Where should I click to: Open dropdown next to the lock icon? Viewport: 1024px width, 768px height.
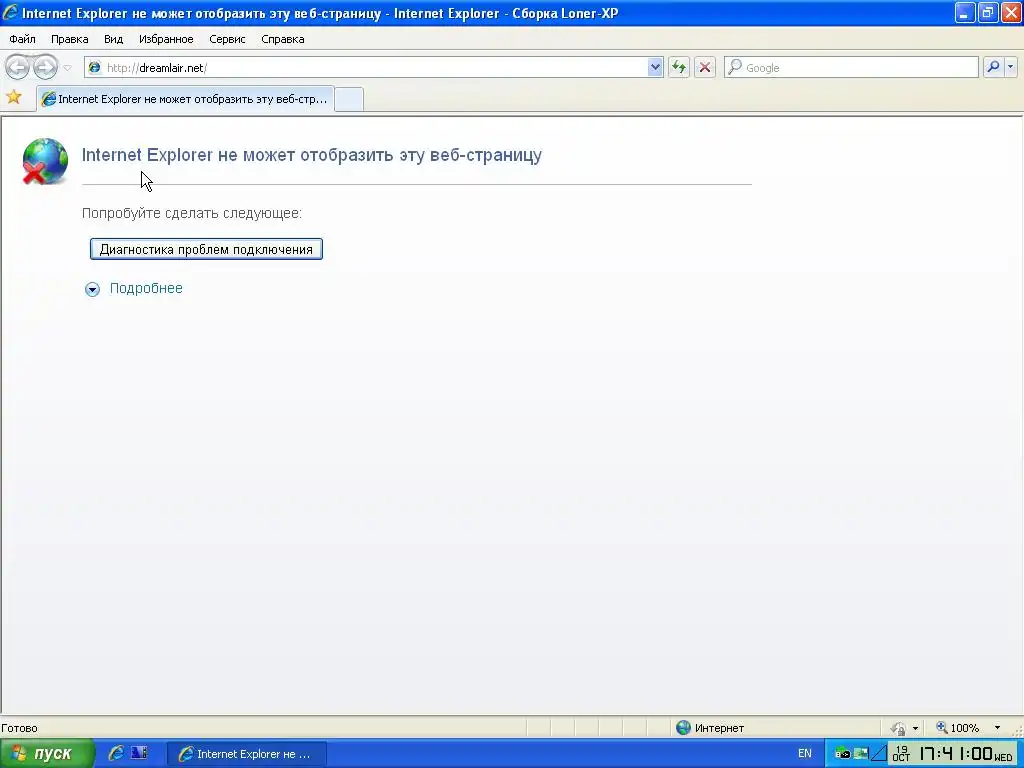point(915,728)
